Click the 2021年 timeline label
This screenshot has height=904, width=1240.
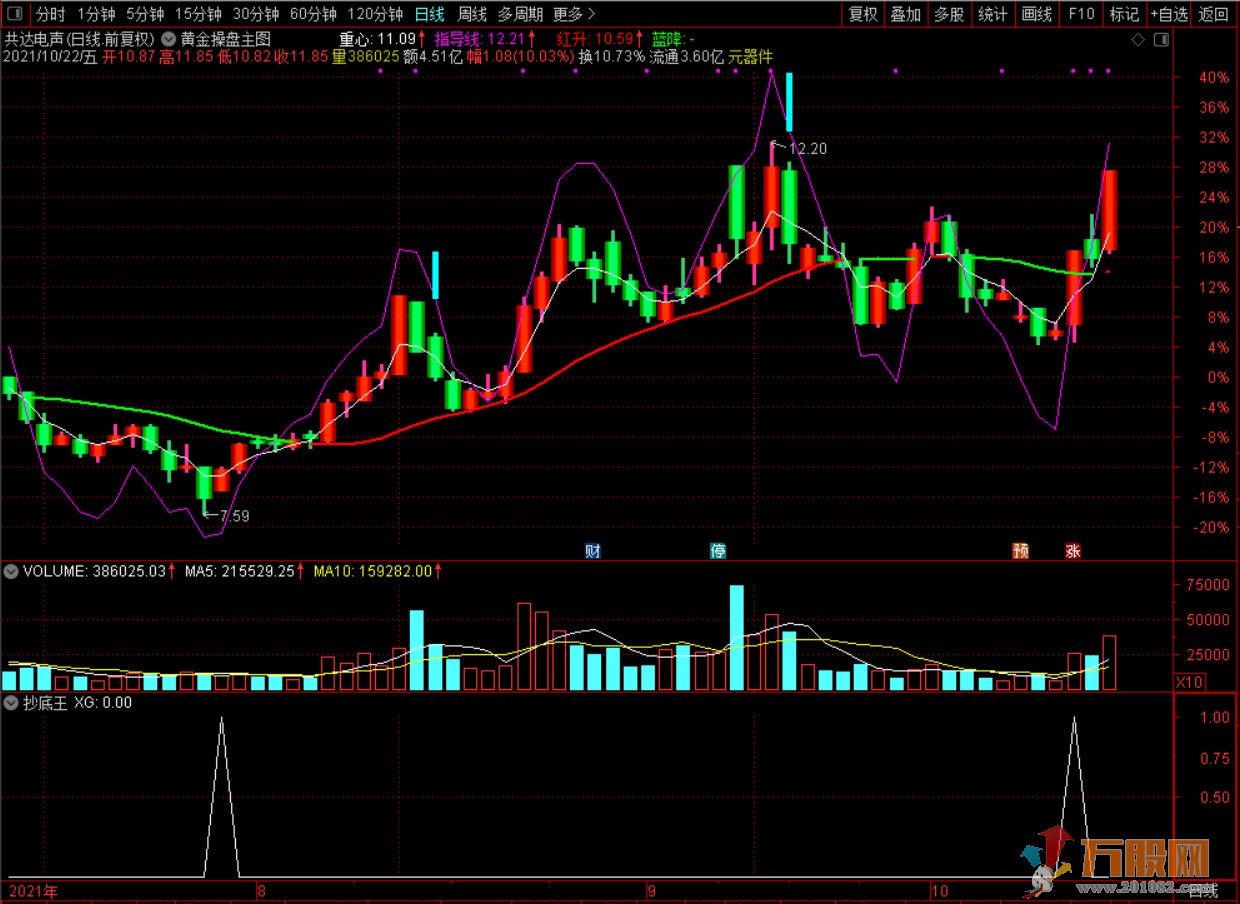coord(35,890)
